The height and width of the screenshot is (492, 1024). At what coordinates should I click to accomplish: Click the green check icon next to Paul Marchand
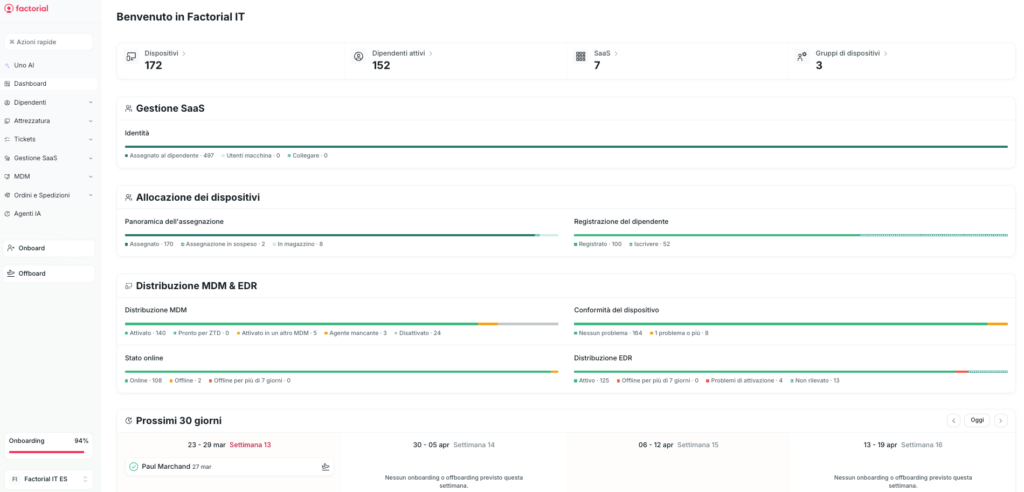coord(134,466)
